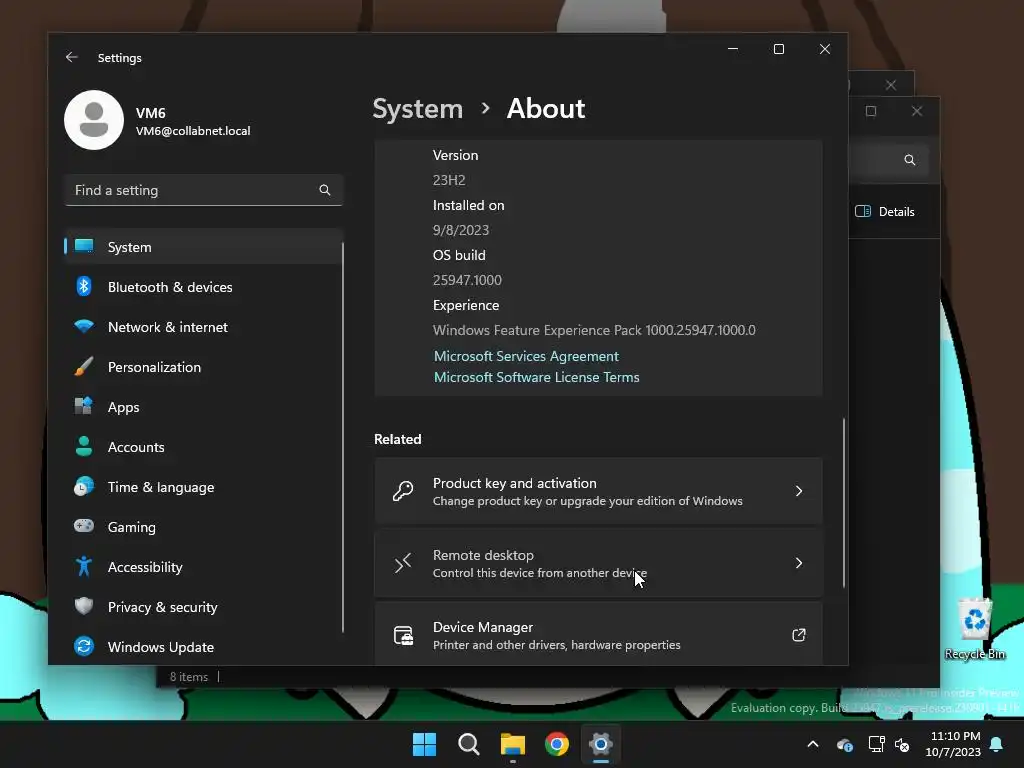Click the content pane vertical scrollbar

[x=843, y=503]
